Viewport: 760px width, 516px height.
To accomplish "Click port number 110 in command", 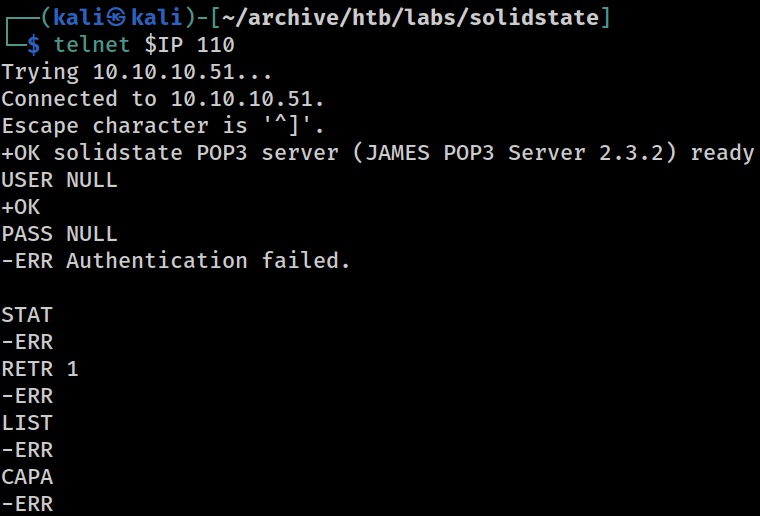I will coord(215,45).
